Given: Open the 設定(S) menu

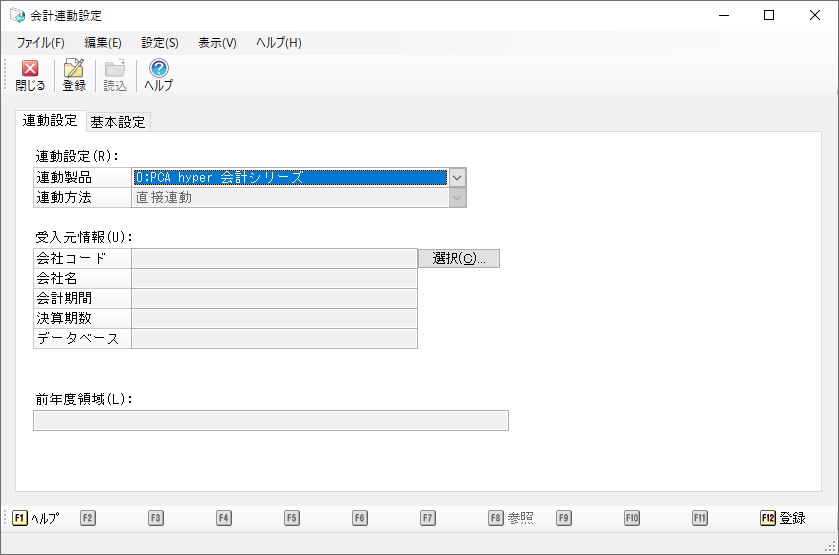Looking at the screenshot, I should pyautogui.click(x=160, y=43).
